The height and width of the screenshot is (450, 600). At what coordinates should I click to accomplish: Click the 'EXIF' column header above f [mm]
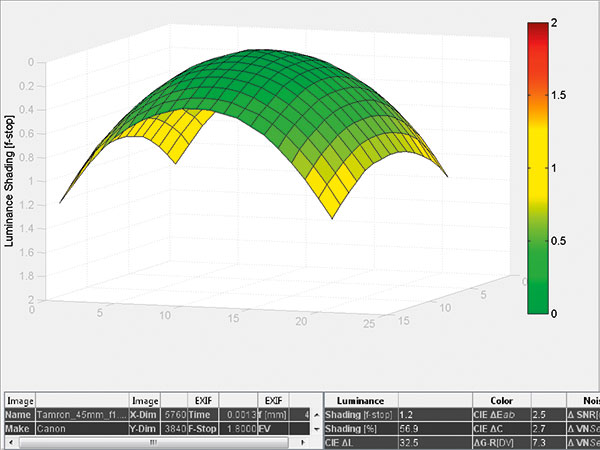coord(274,401)
